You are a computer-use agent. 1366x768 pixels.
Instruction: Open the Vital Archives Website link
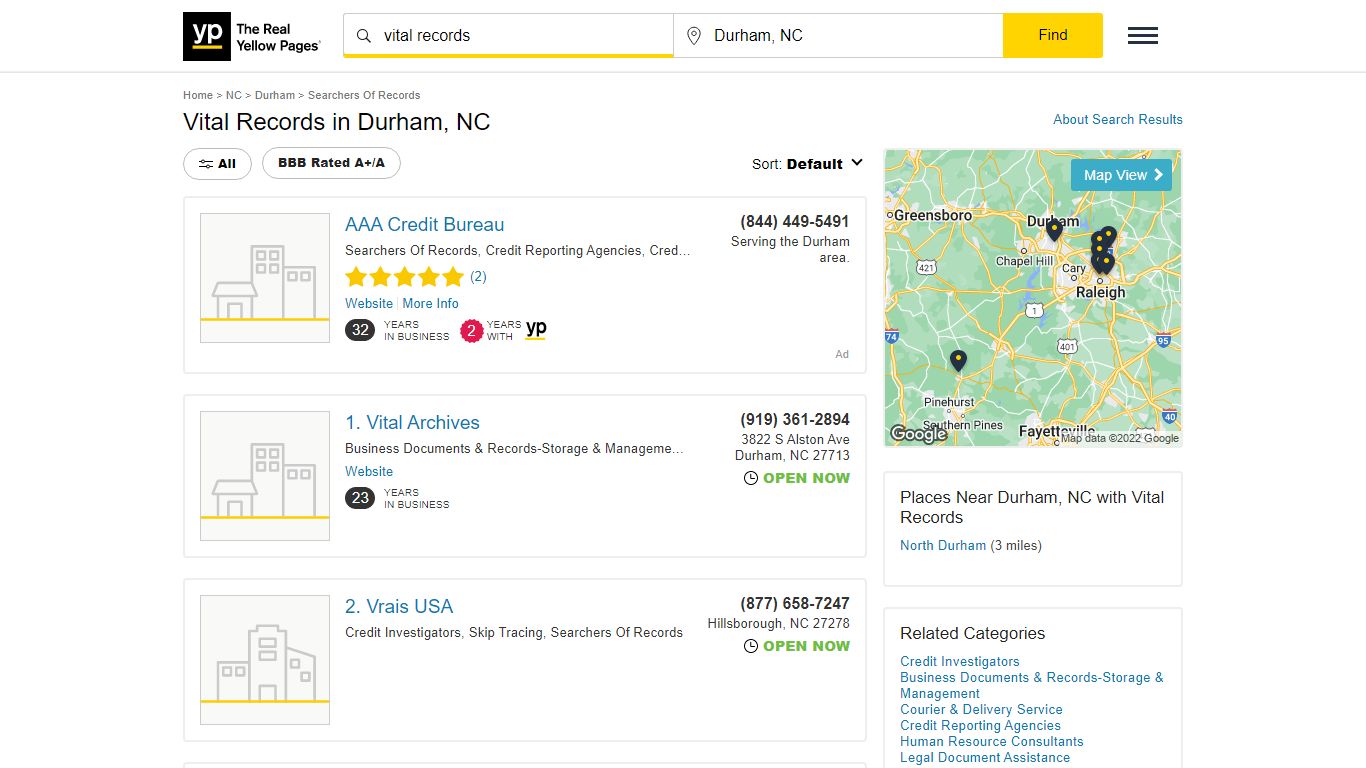(x=369, y=471)
